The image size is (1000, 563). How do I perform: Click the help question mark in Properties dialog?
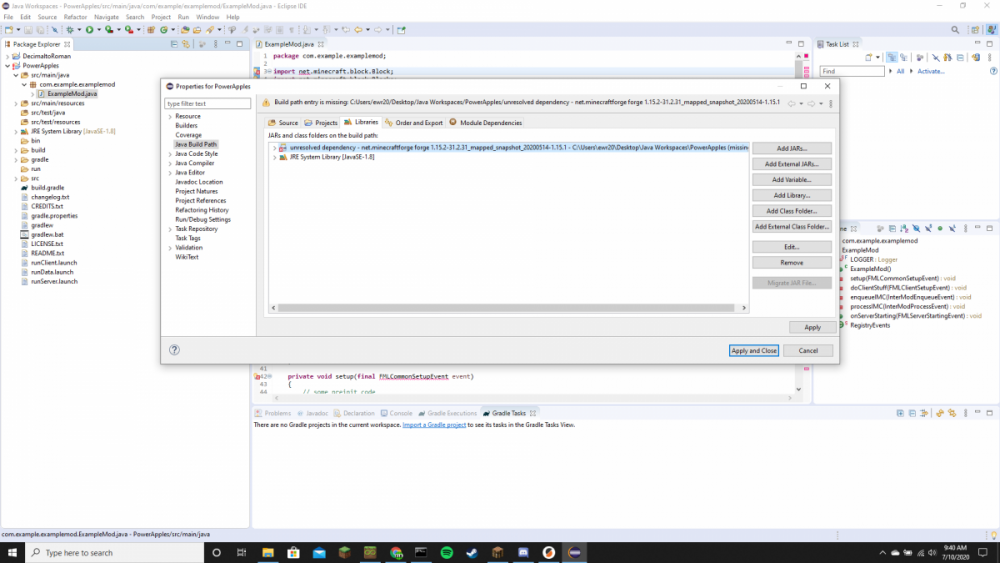click(174, 349)
